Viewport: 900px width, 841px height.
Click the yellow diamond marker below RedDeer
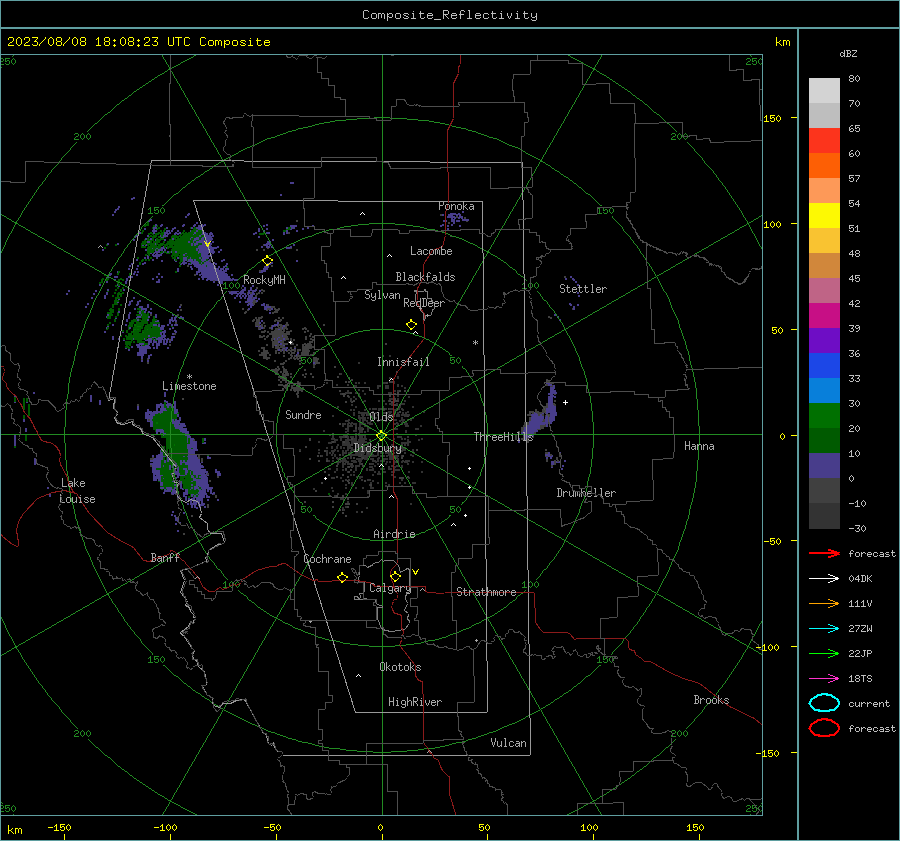(x=412, y=325)
